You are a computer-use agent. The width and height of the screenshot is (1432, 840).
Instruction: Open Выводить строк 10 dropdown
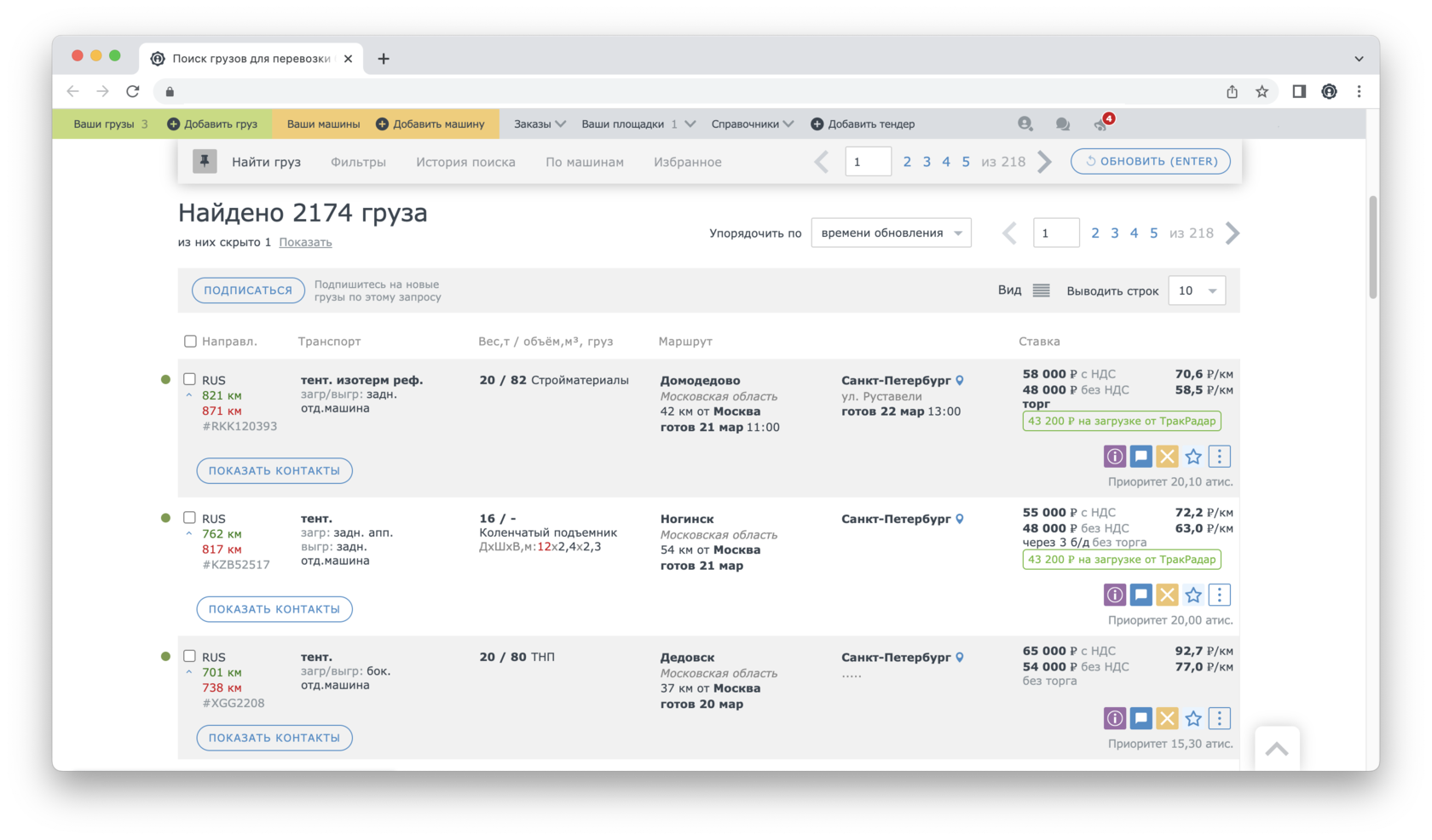coord(1197,291)
